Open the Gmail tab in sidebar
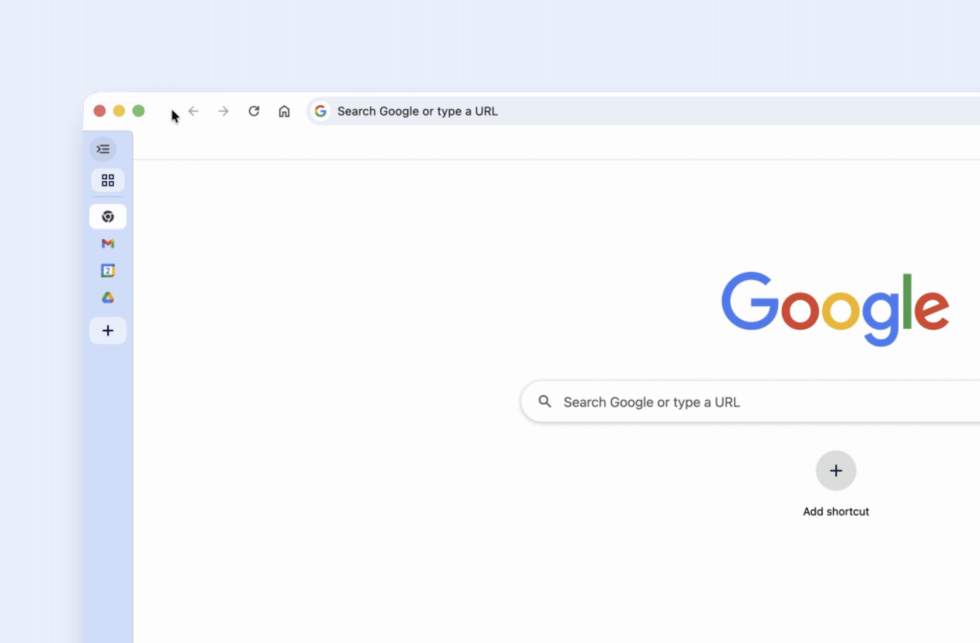This screenshot has width=980, height=643. coord(108,244)
